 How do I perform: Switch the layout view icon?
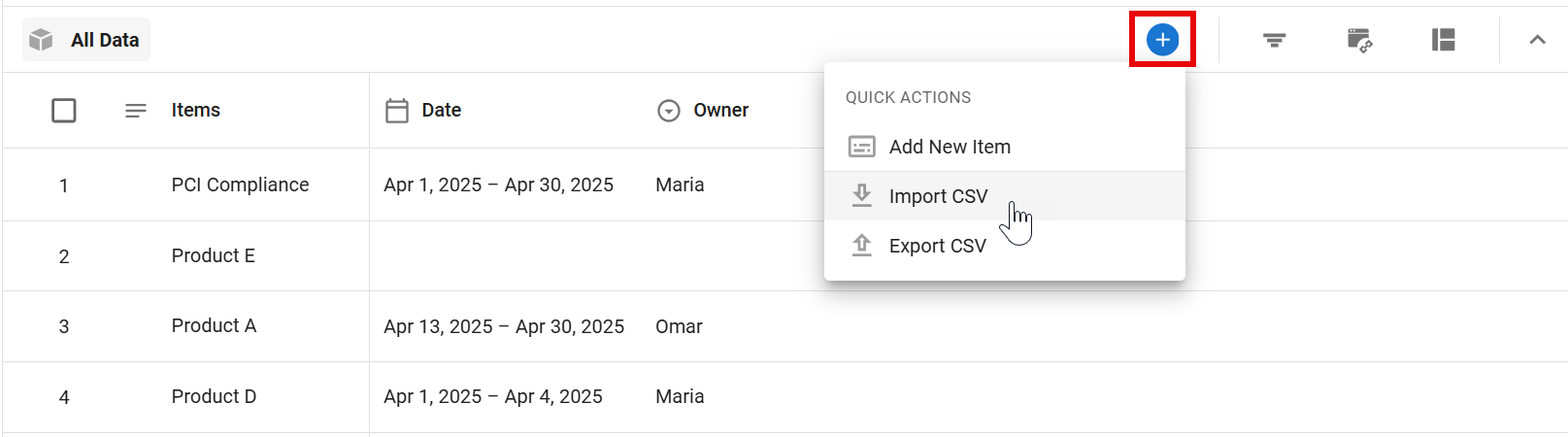(x=1443, y=40)
